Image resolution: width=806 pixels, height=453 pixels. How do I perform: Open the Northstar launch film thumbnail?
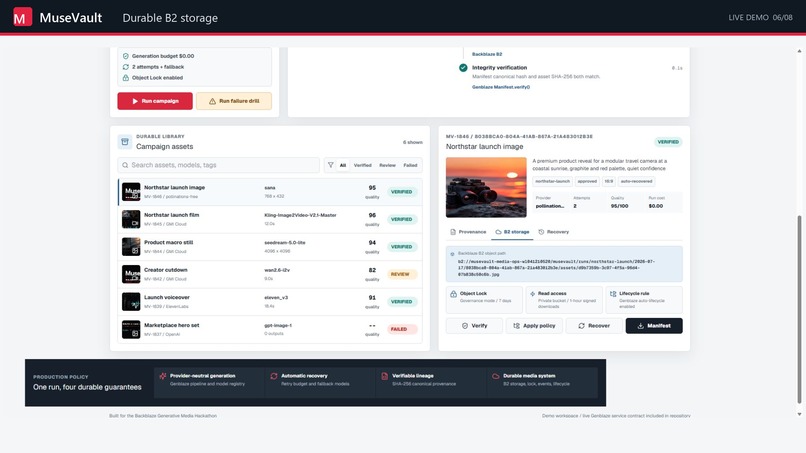131,219
